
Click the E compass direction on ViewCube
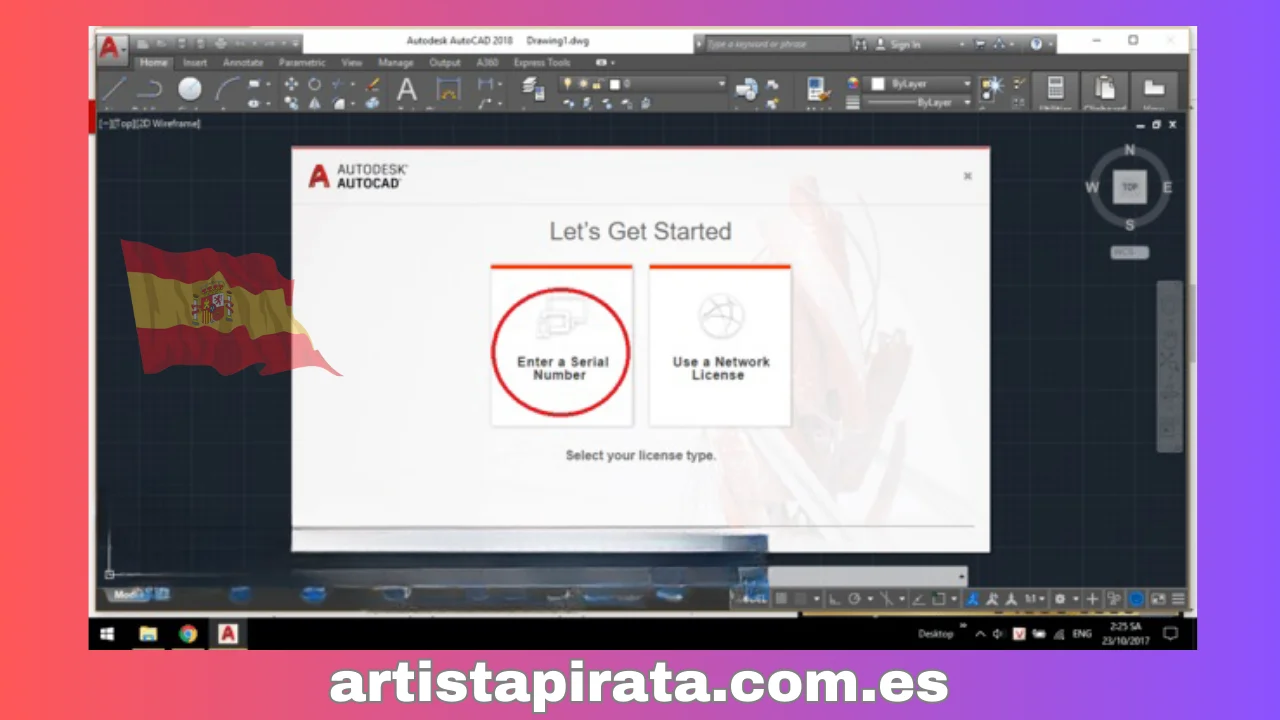coord(1167,187)
